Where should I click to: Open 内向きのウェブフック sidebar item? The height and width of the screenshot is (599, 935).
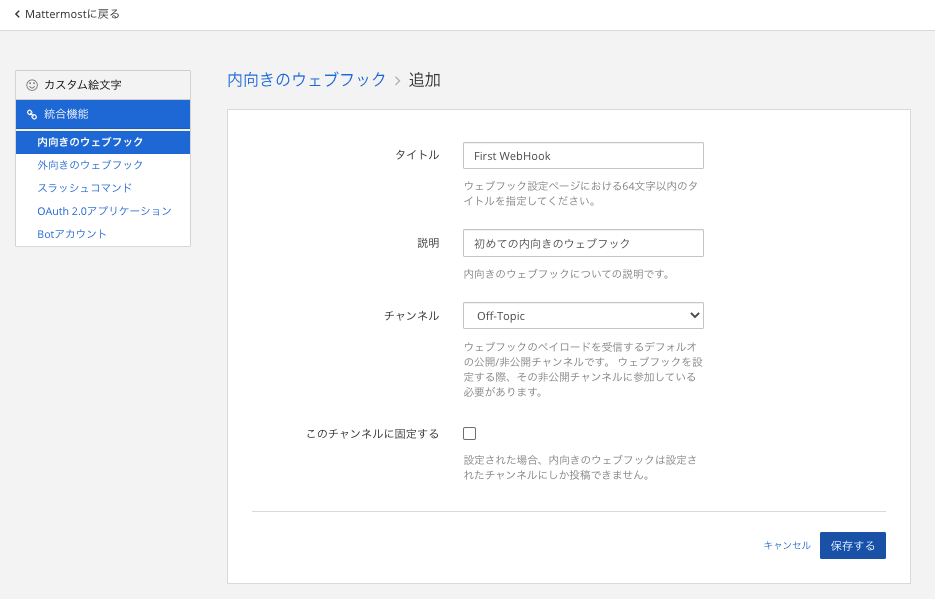tap(103, 142)
